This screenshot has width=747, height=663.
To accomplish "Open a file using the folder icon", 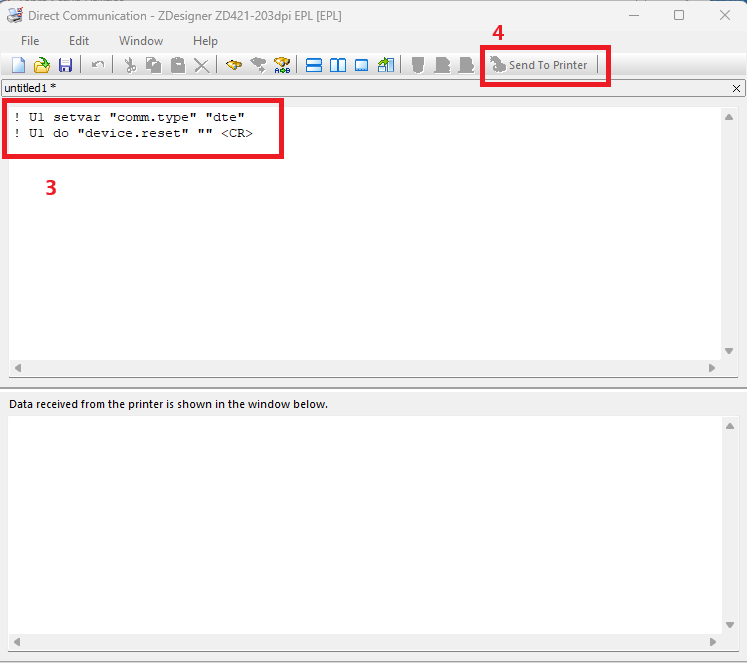I will tap(41, 65).
